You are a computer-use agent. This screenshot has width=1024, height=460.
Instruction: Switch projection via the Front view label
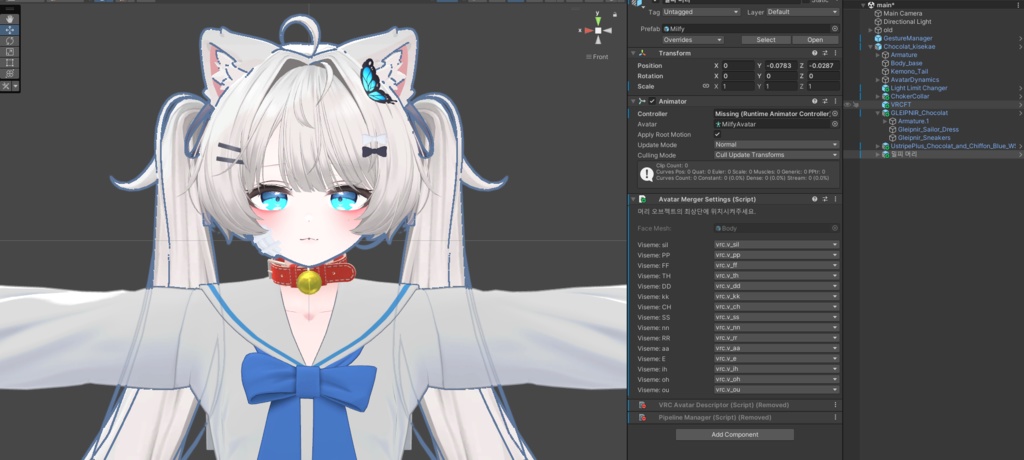[598, 57]
